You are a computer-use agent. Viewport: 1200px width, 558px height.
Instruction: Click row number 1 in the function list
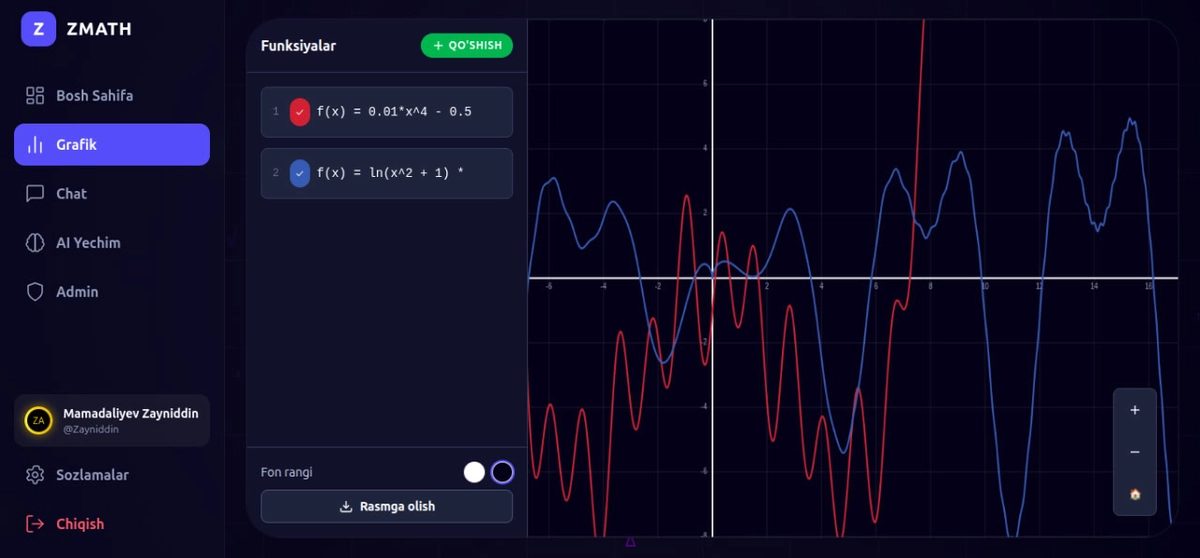point(276,112)
